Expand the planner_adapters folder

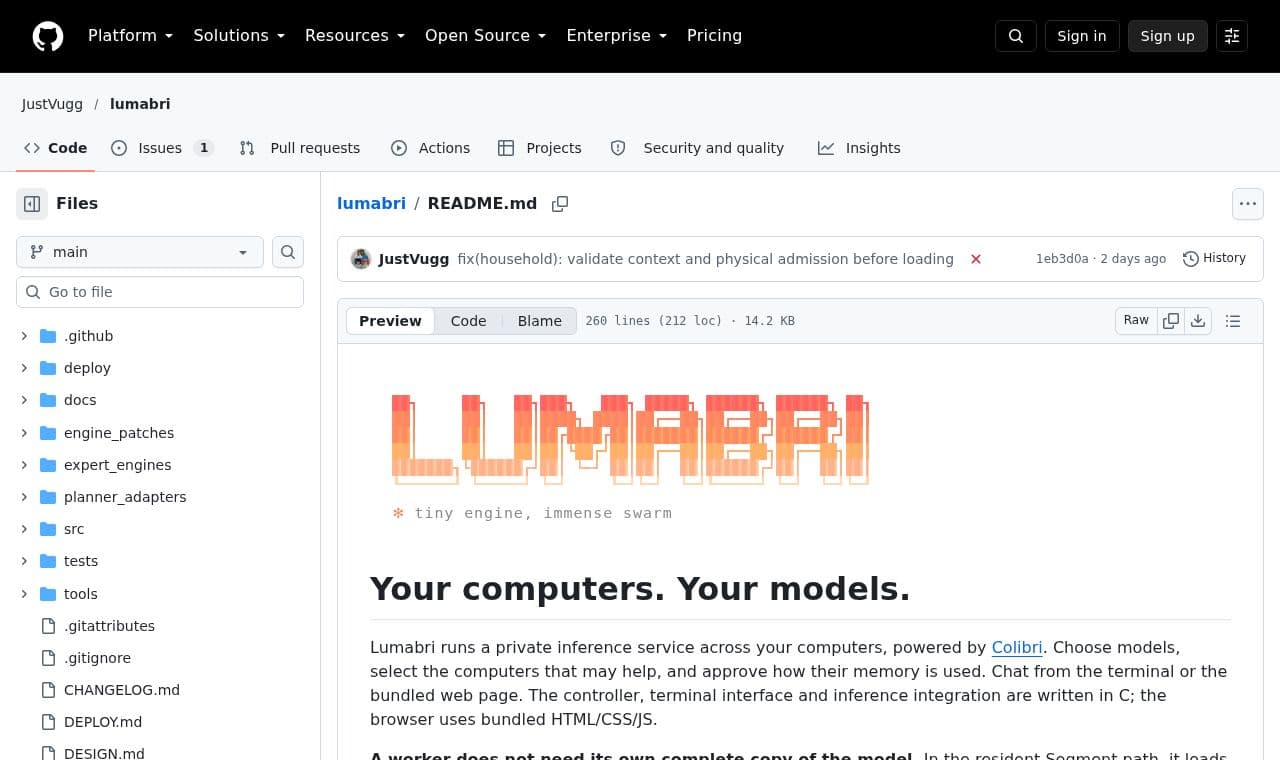(x=24, y=497)
